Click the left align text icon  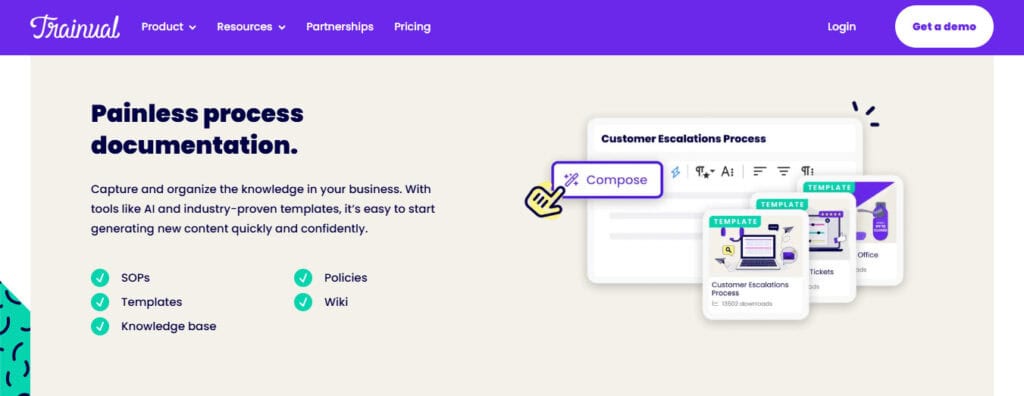click(759, 171)
